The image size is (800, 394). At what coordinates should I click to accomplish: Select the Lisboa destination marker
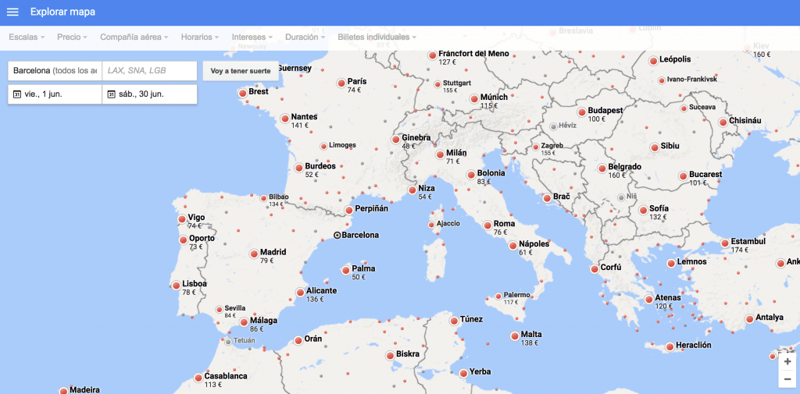point(177,285)
